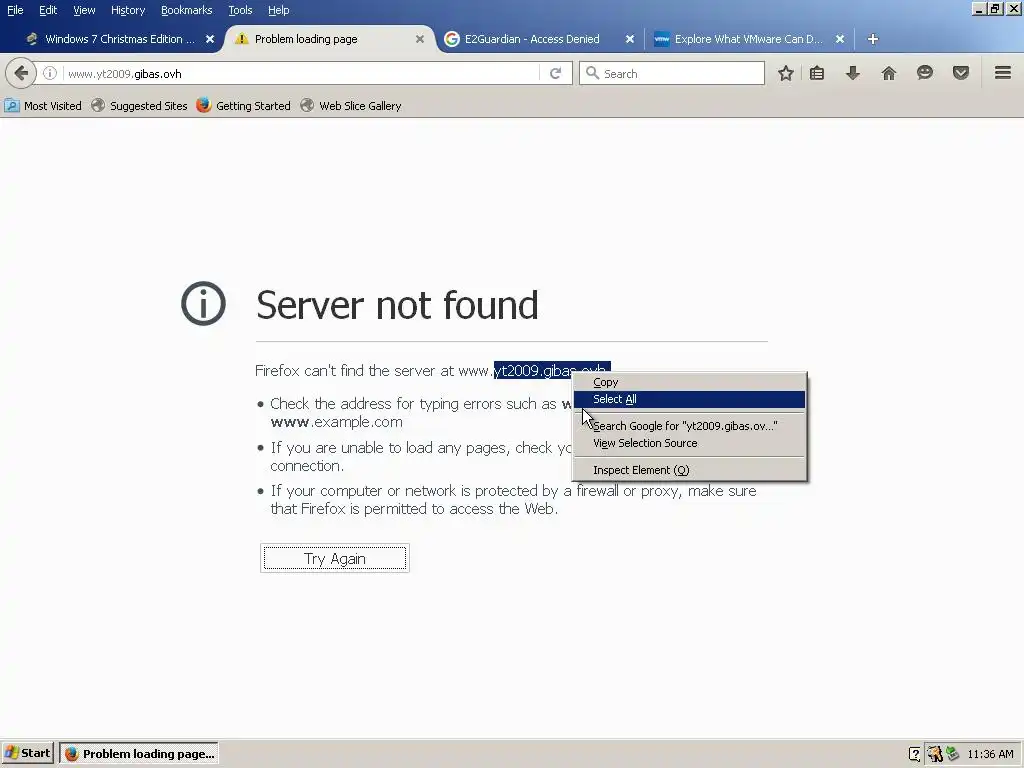Open the History menu
Screen dimensions: 1024x768
coord(128,10)
